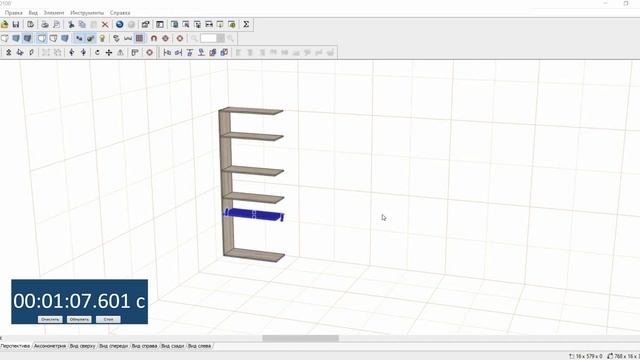The image size is (640, 360).
Task: Toggle the pressed dark shaded view mode icon
Action: pyautogui.click(x=27, y=38)
